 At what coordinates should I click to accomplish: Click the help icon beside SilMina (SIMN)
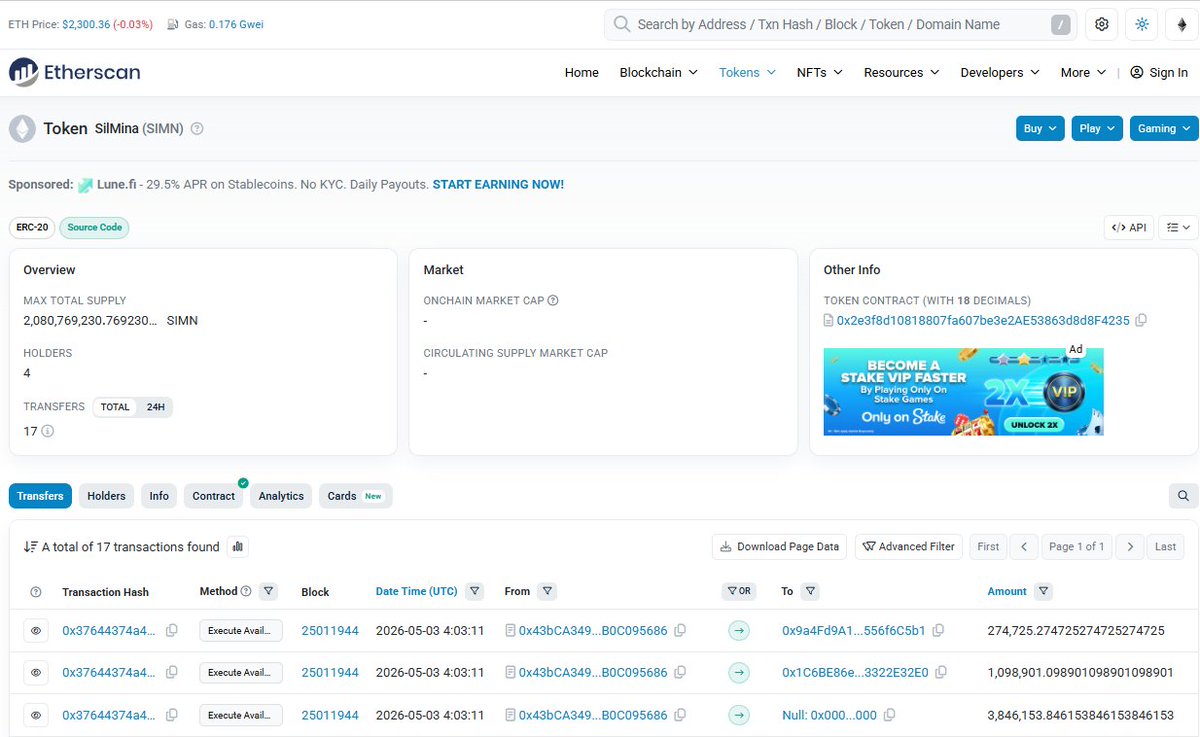[197, 129]
